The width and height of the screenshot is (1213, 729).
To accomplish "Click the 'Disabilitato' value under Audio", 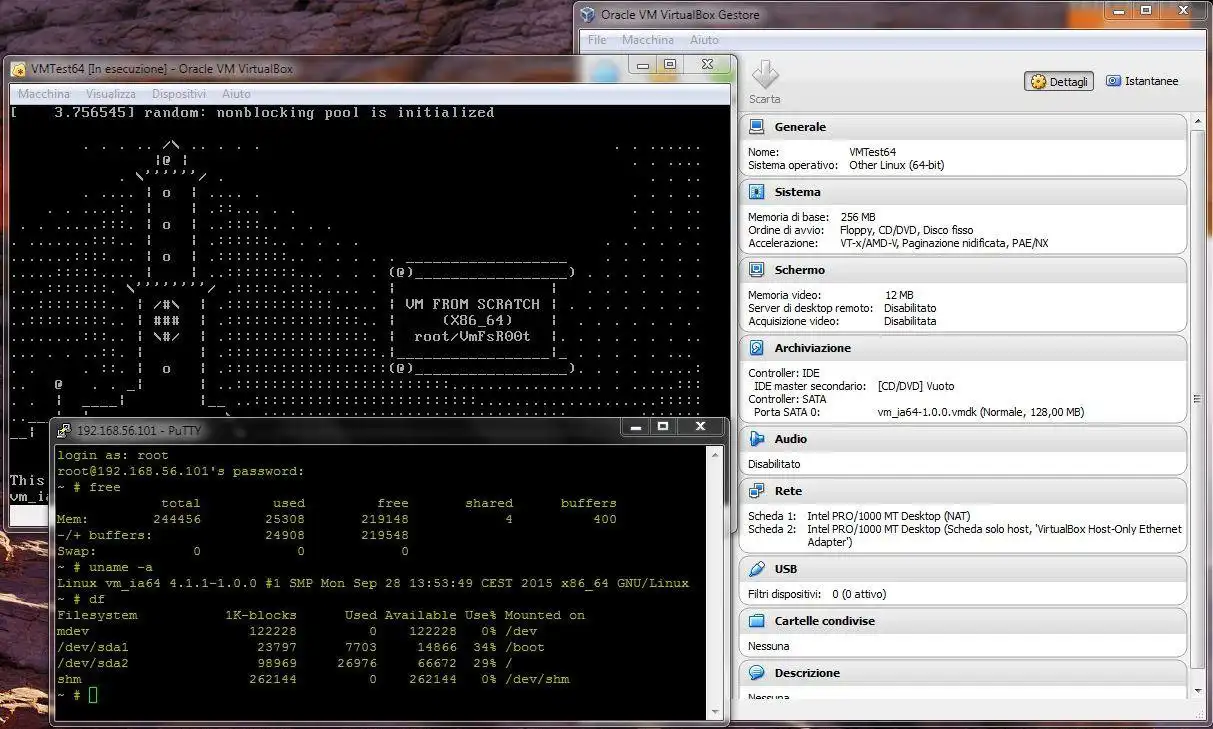I will tap(774, 464).
